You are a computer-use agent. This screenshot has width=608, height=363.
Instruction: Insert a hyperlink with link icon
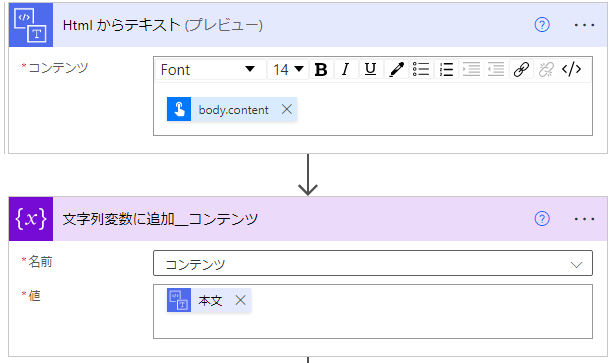pyautogui.click(x=521, y=70)
